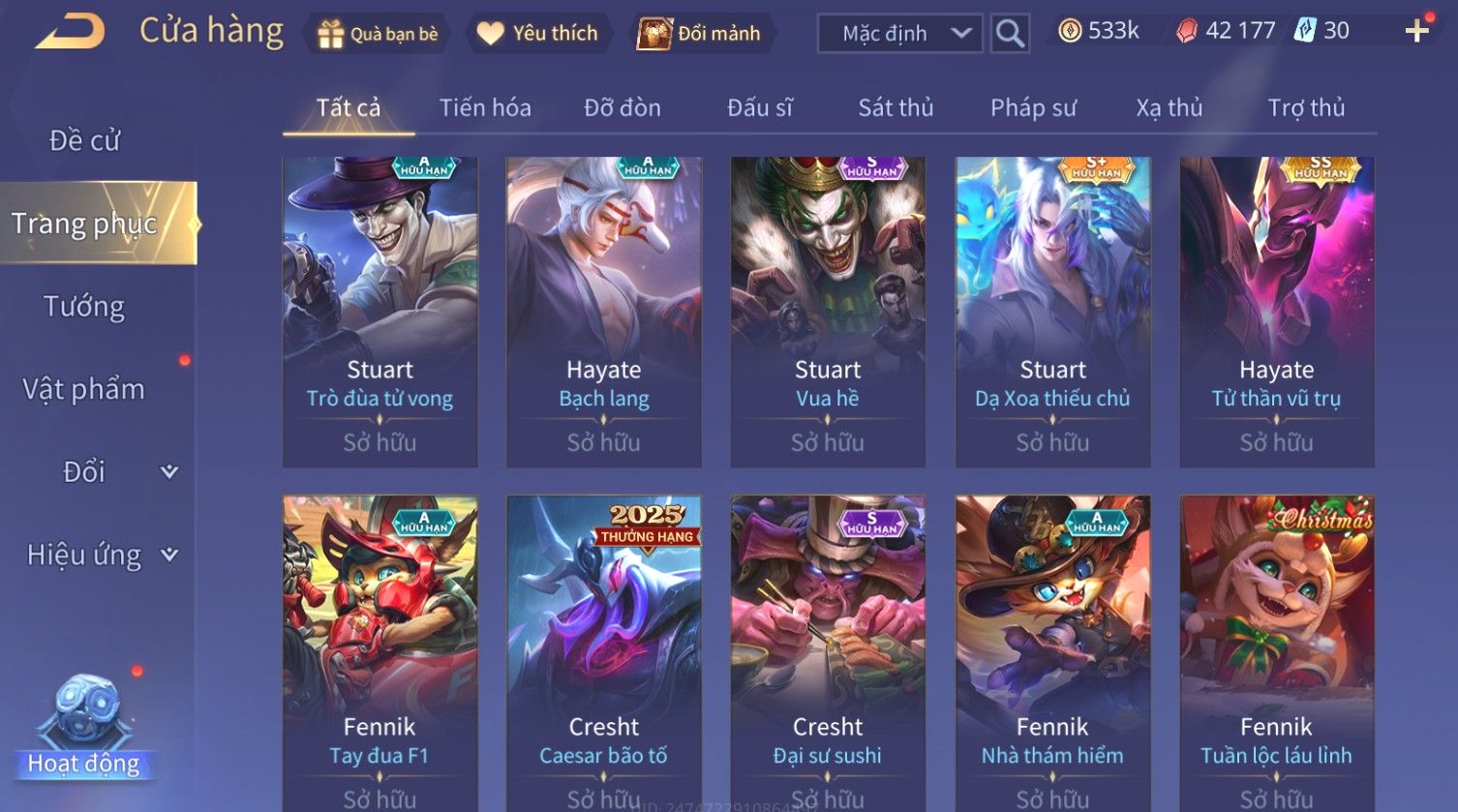The image size is (1458, 812).
Task: Open Hayate Tử thần vũ trụ skin
Action: tap(1276, 312)
